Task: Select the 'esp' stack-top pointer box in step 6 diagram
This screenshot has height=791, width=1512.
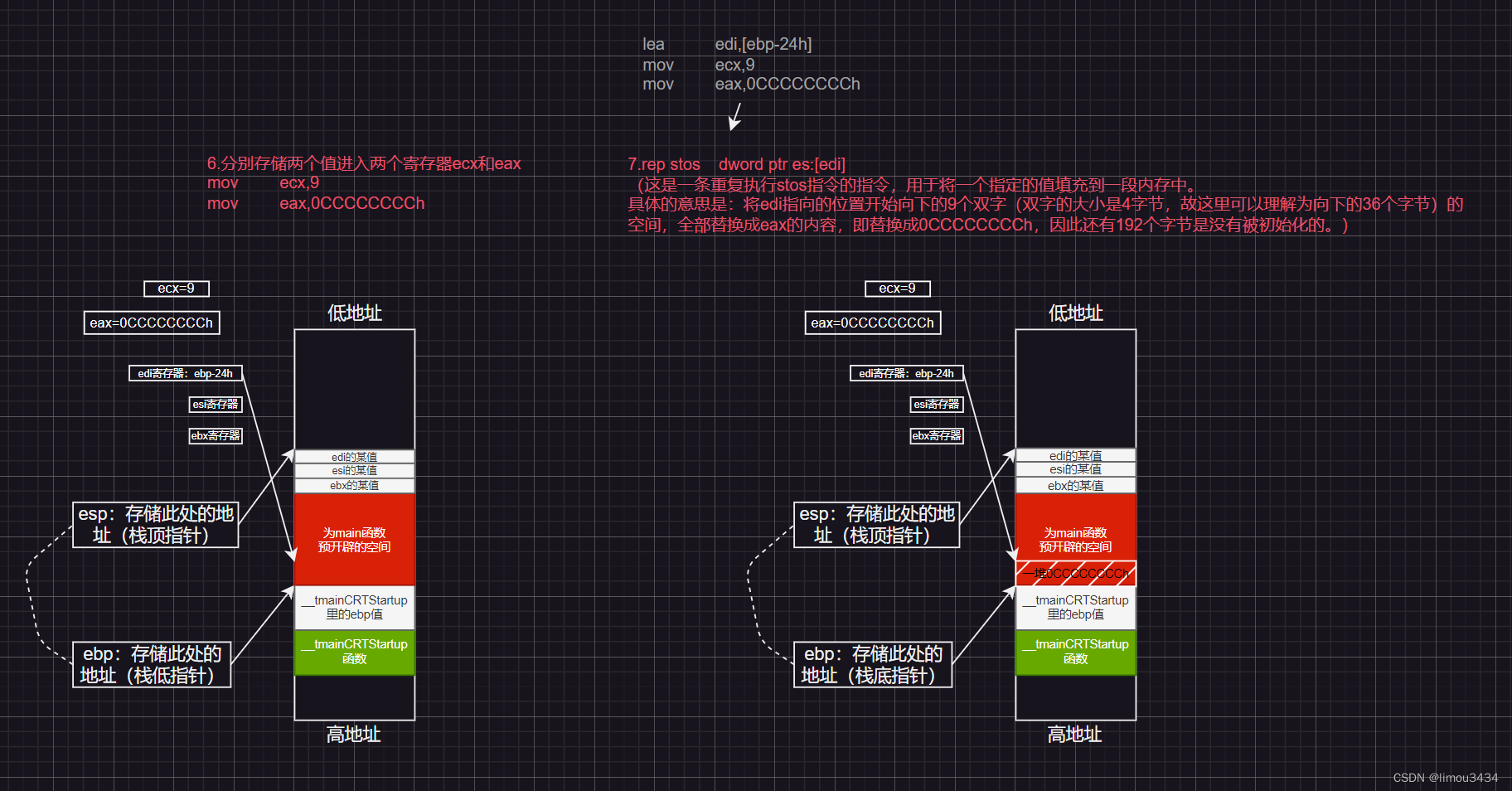Action: tap(156, 524)
